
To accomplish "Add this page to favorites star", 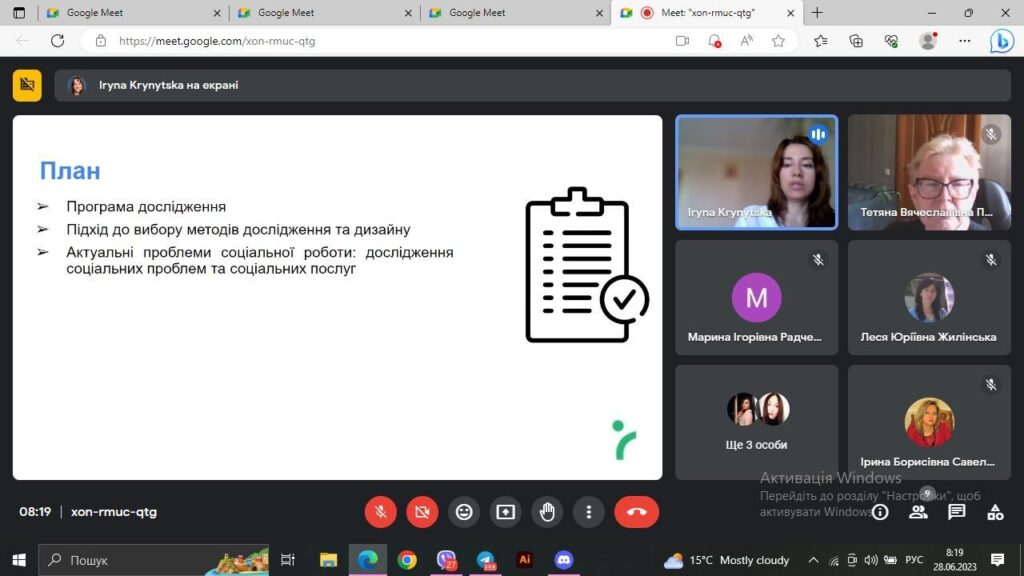I will tap(778, 41).
